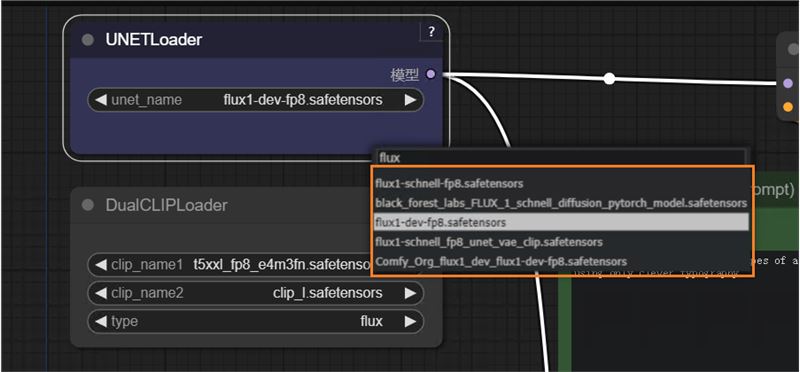This screenshot has width=800, height=372.
Task: Click right arrow of clip_name2 field
Action: (410, 293)
